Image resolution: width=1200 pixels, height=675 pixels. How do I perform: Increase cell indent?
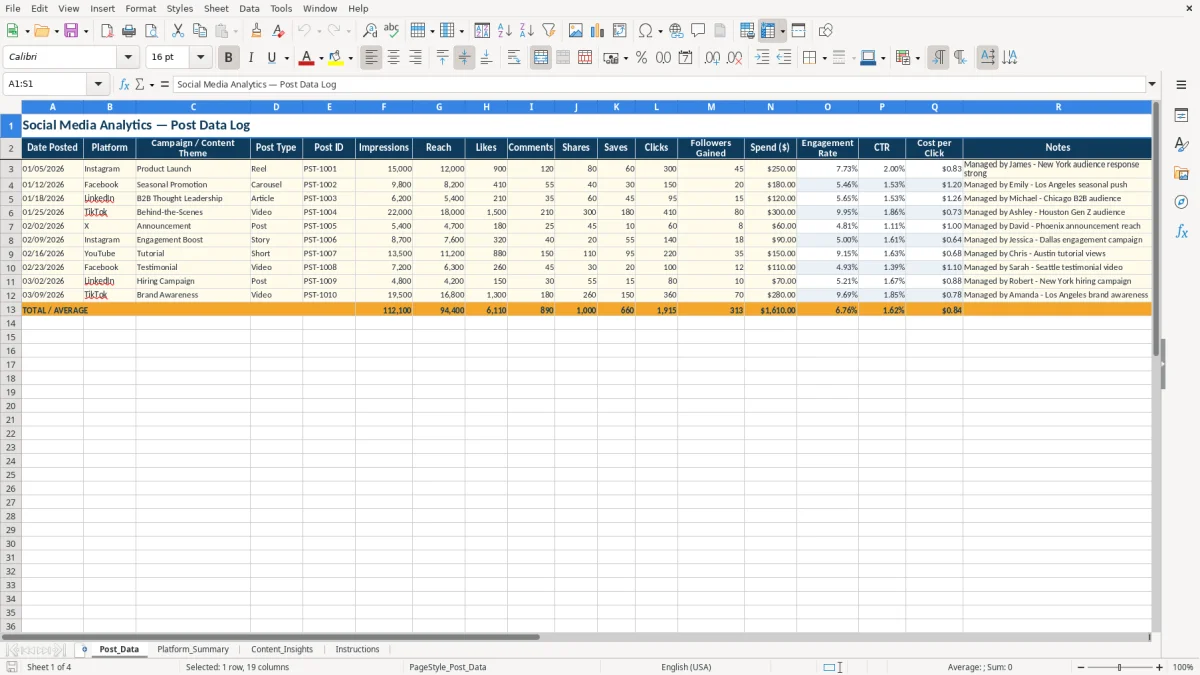tap(762, 58)
